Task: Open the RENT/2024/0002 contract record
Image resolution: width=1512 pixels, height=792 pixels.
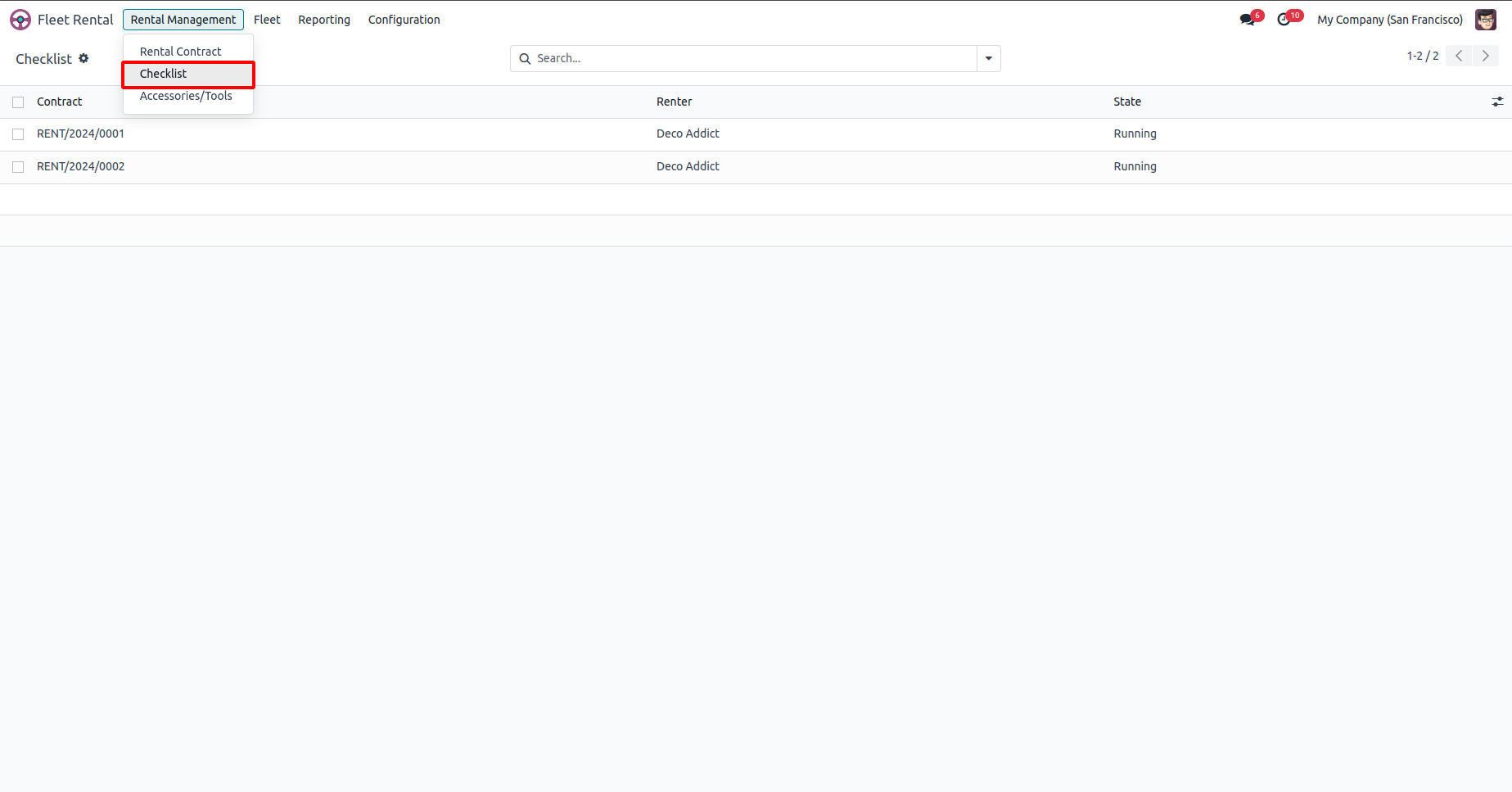Action: pyautogui.click(x=81, y=166)
